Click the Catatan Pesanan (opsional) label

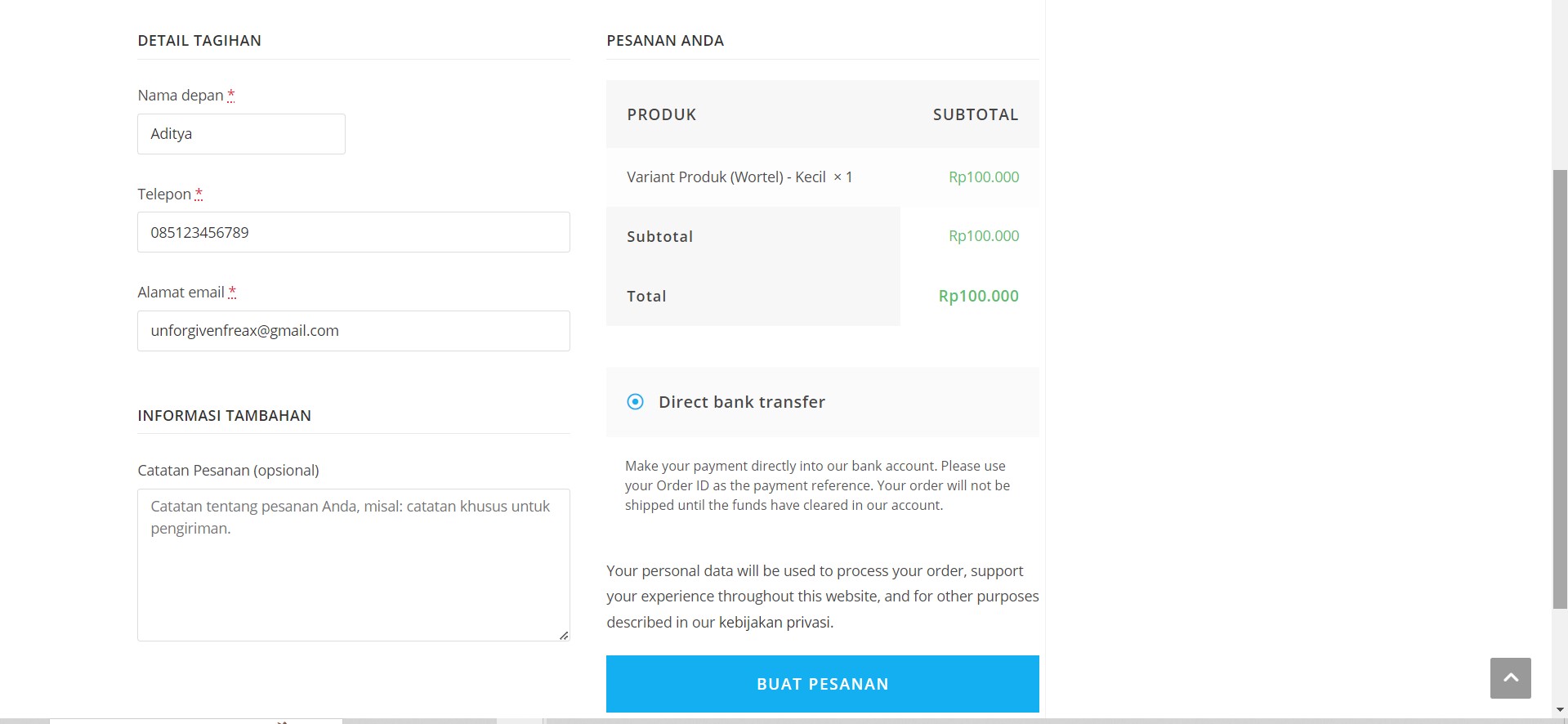coord(228,471)
